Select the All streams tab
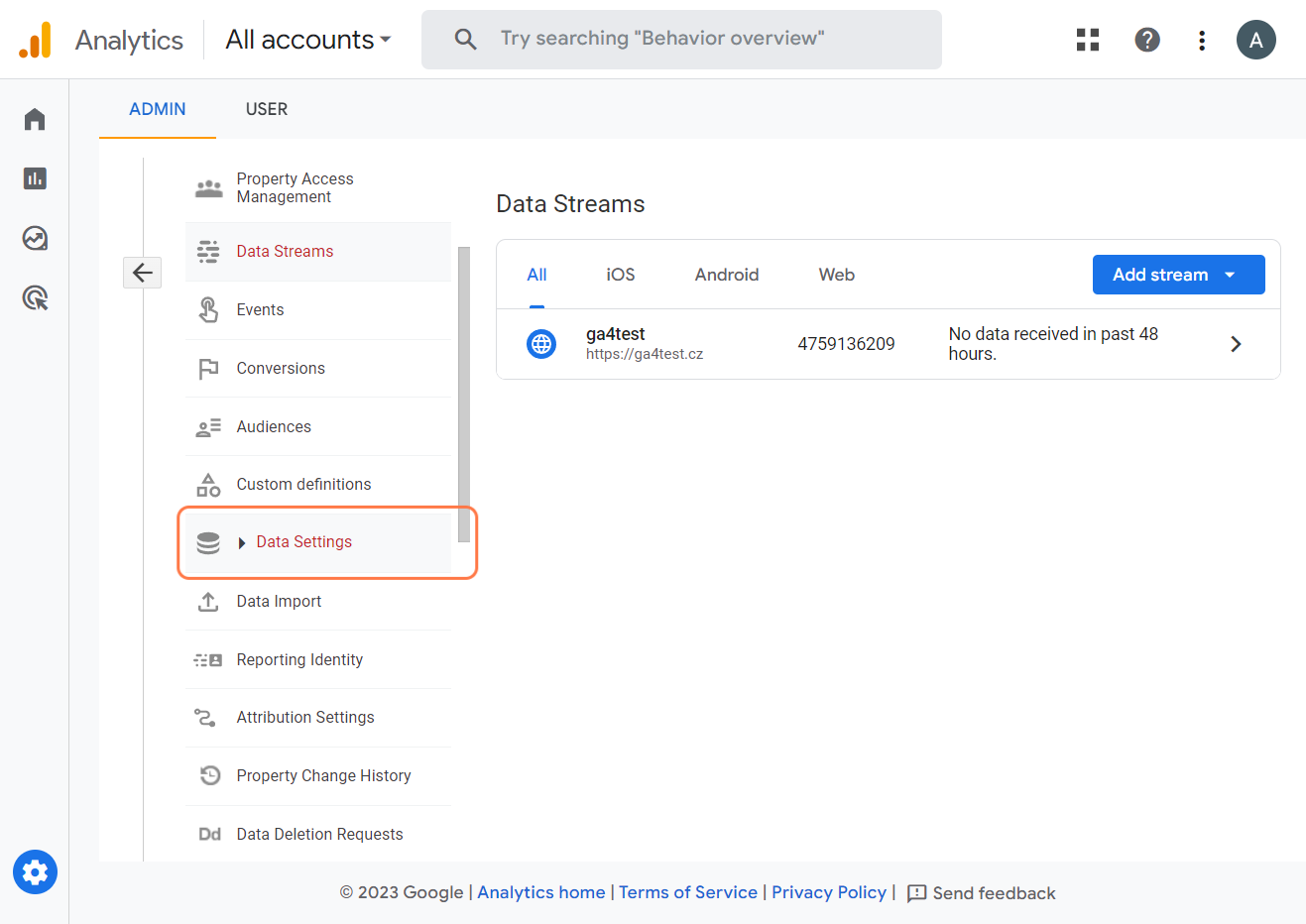This screenshot has height=924, width=1306. click(536, 275)
